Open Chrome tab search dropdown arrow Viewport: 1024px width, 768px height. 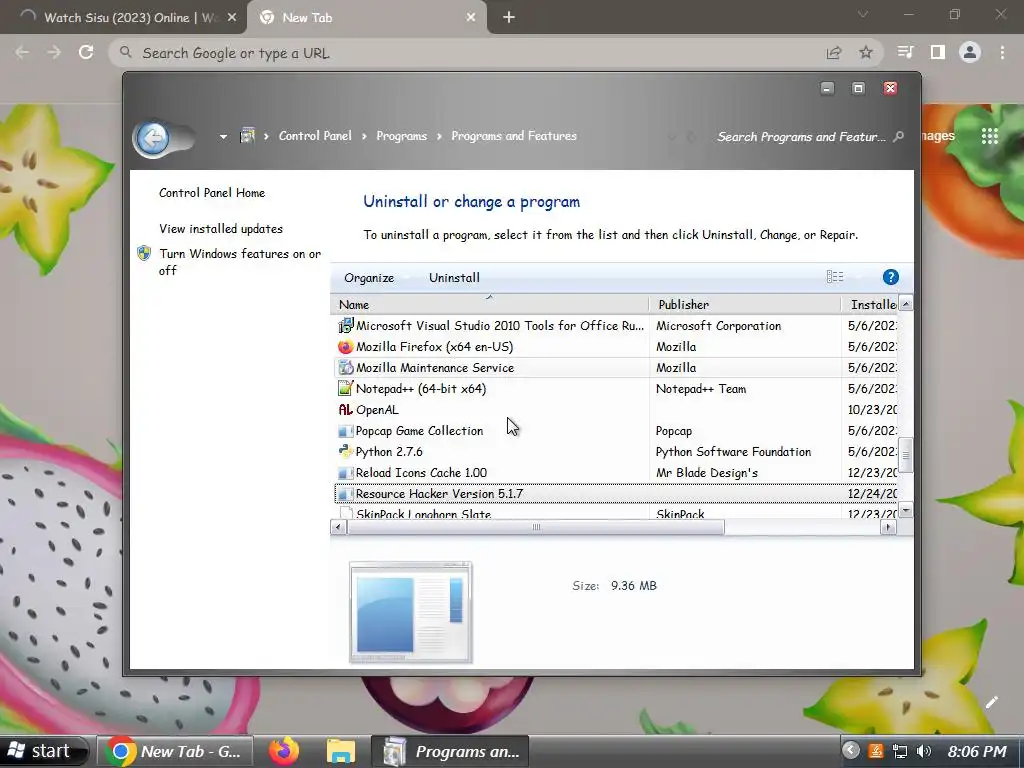863,14
